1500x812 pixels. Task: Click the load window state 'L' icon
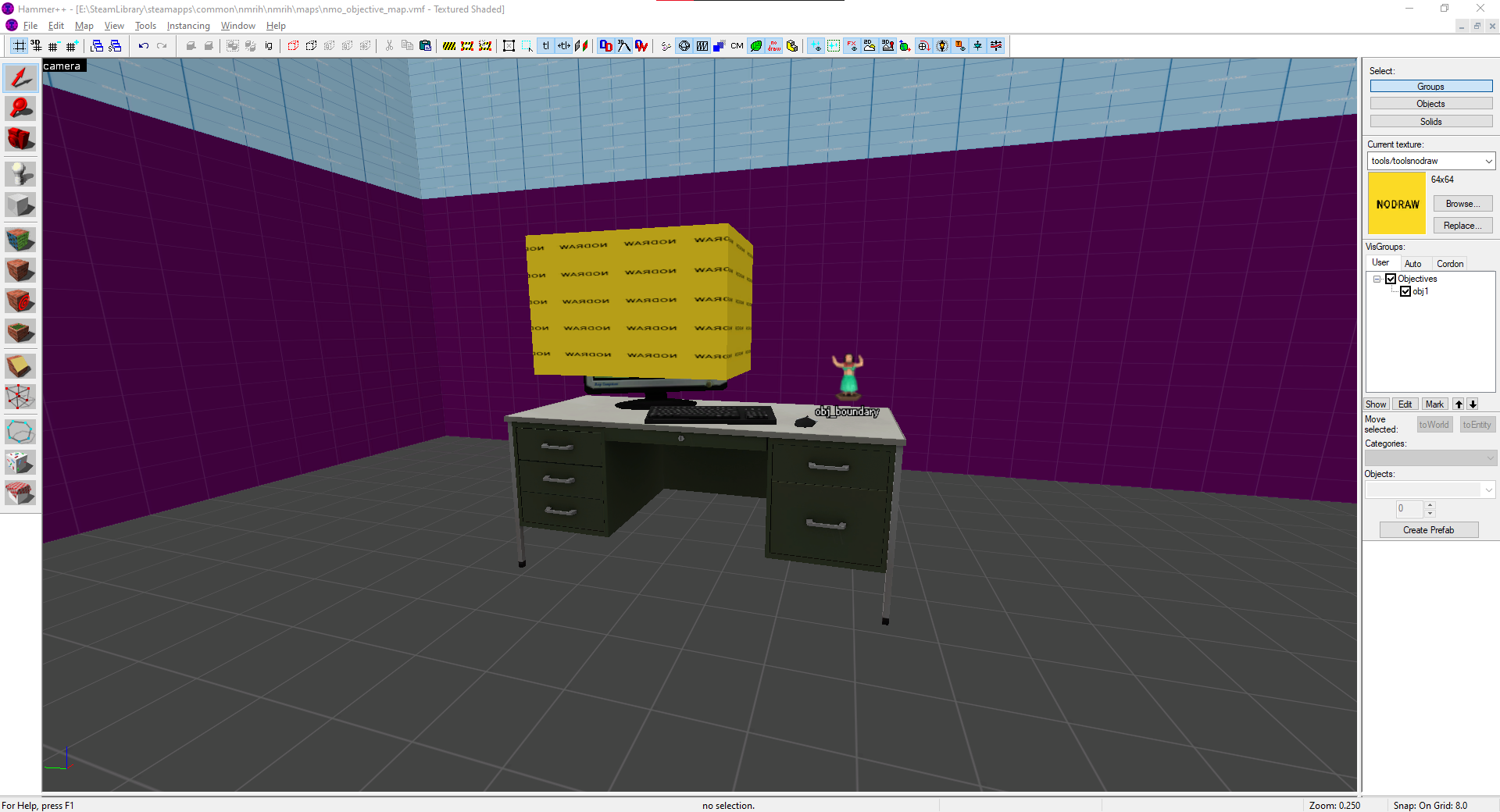97,46
